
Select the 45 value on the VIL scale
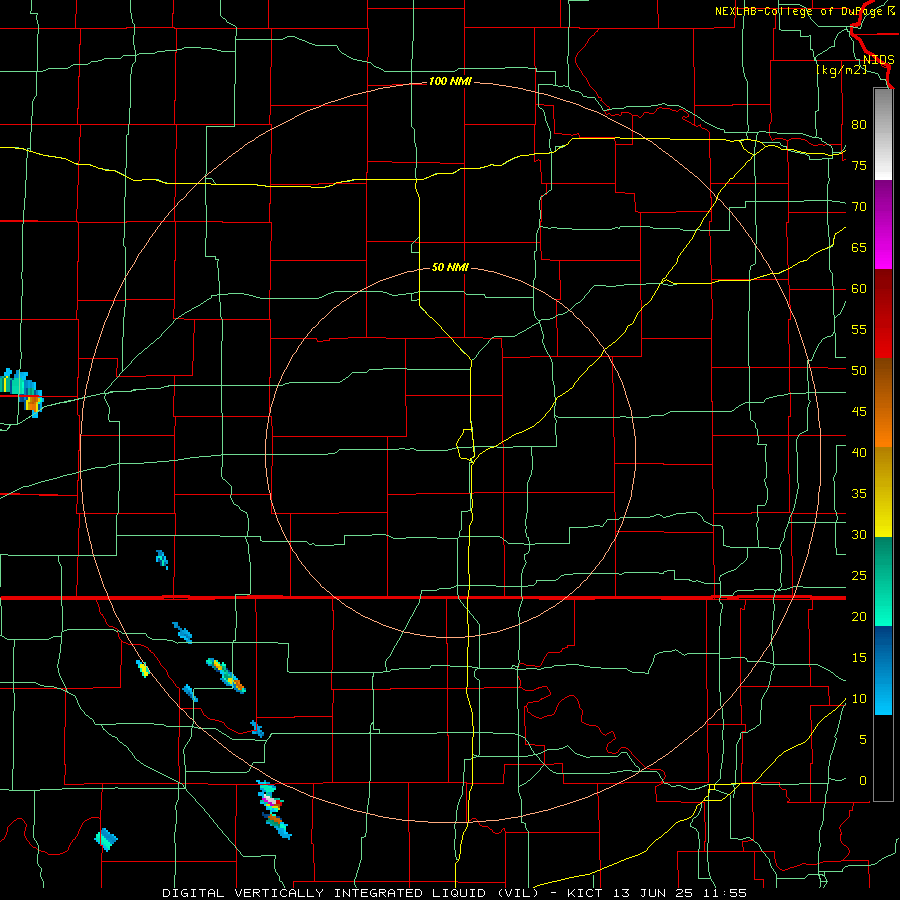(859, 412)
